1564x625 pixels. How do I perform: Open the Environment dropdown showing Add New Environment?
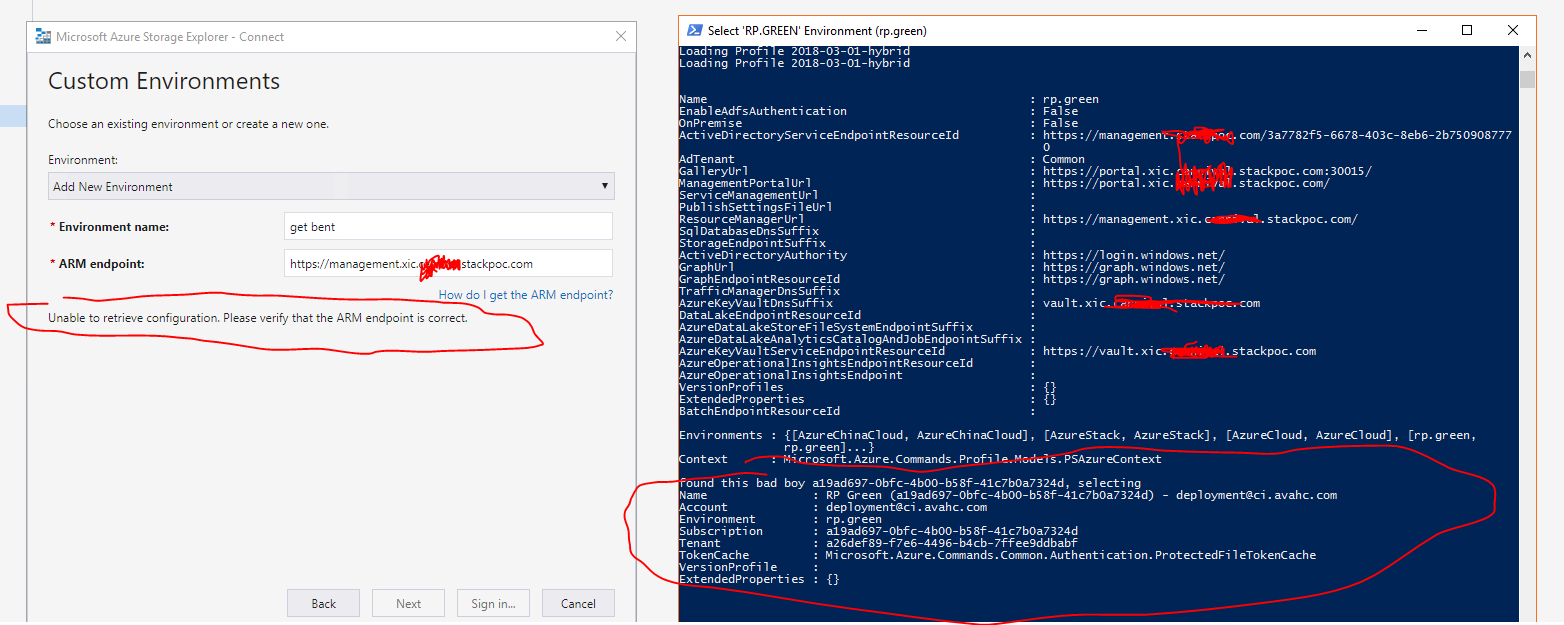coord(331,186)
